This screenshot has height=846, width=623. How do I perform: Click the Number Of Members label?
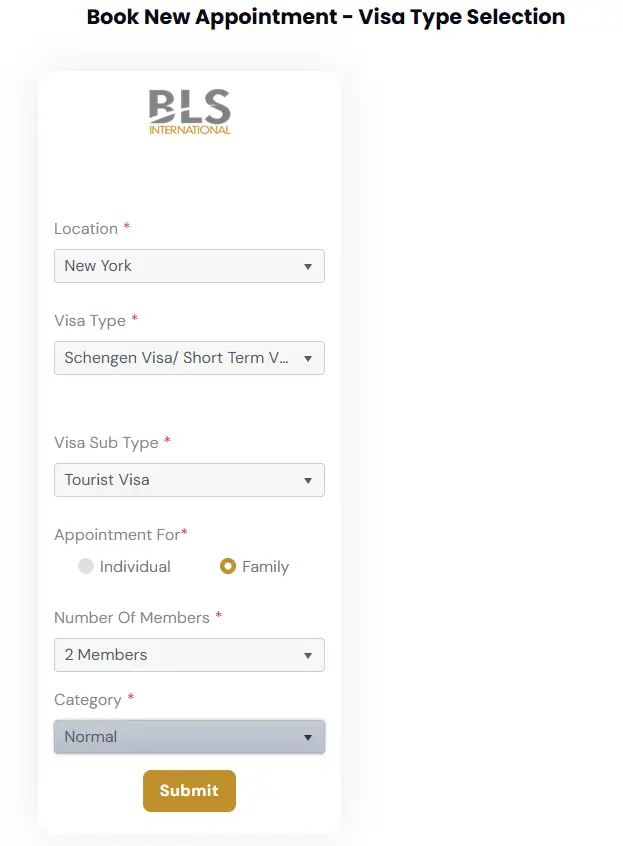[132, 618]
